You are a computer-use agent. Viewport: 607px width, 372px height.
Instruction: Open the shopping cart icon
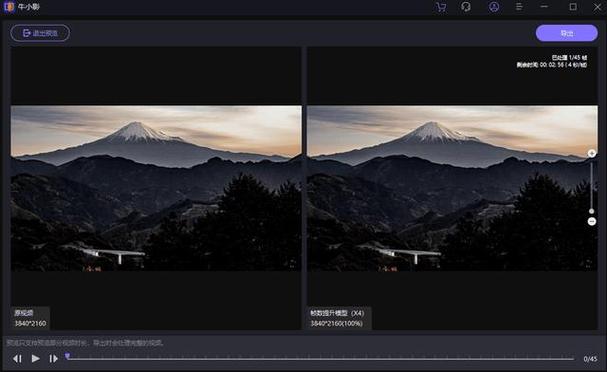(x=441, y=7)
